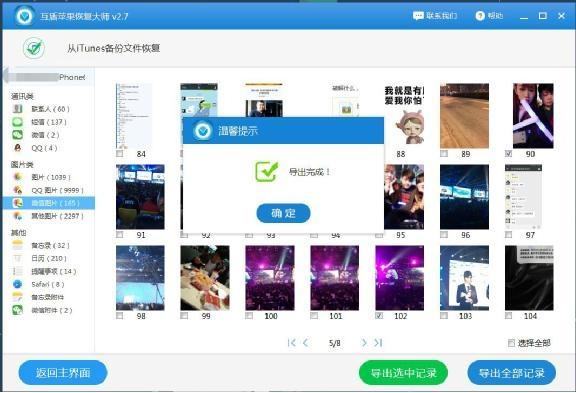Open the 图片 (1039) photos category
This screenshot has width=576, height=393.
click(x=41, y=177)
